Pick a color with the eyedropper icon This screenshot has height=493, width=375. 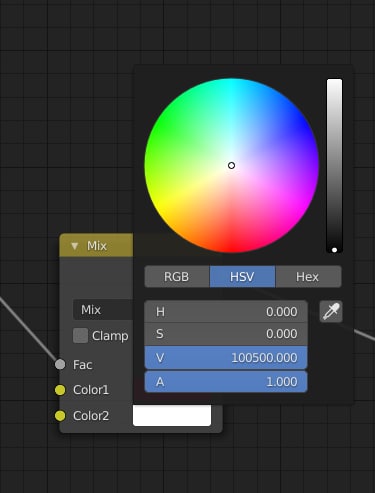331,311
